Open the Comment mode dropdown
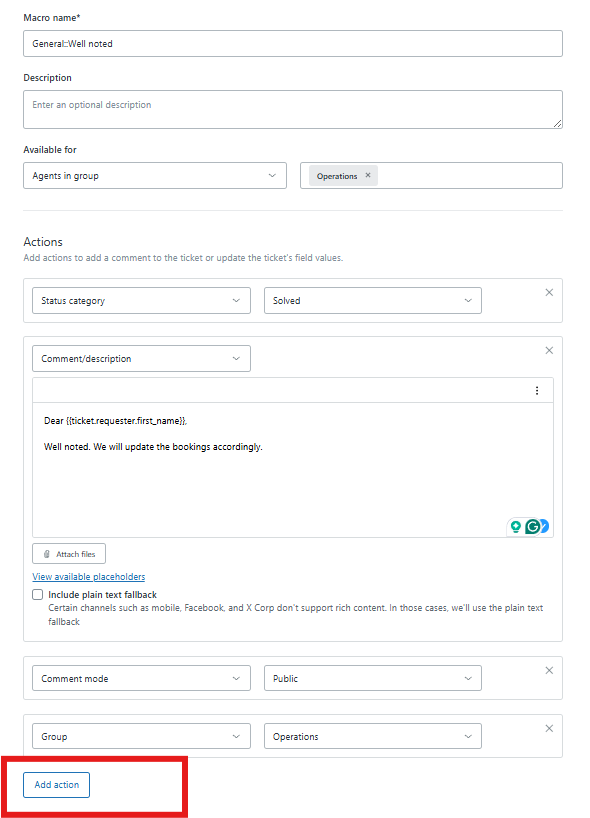Screen dimensions: 590x818 (x=141, y=678)
